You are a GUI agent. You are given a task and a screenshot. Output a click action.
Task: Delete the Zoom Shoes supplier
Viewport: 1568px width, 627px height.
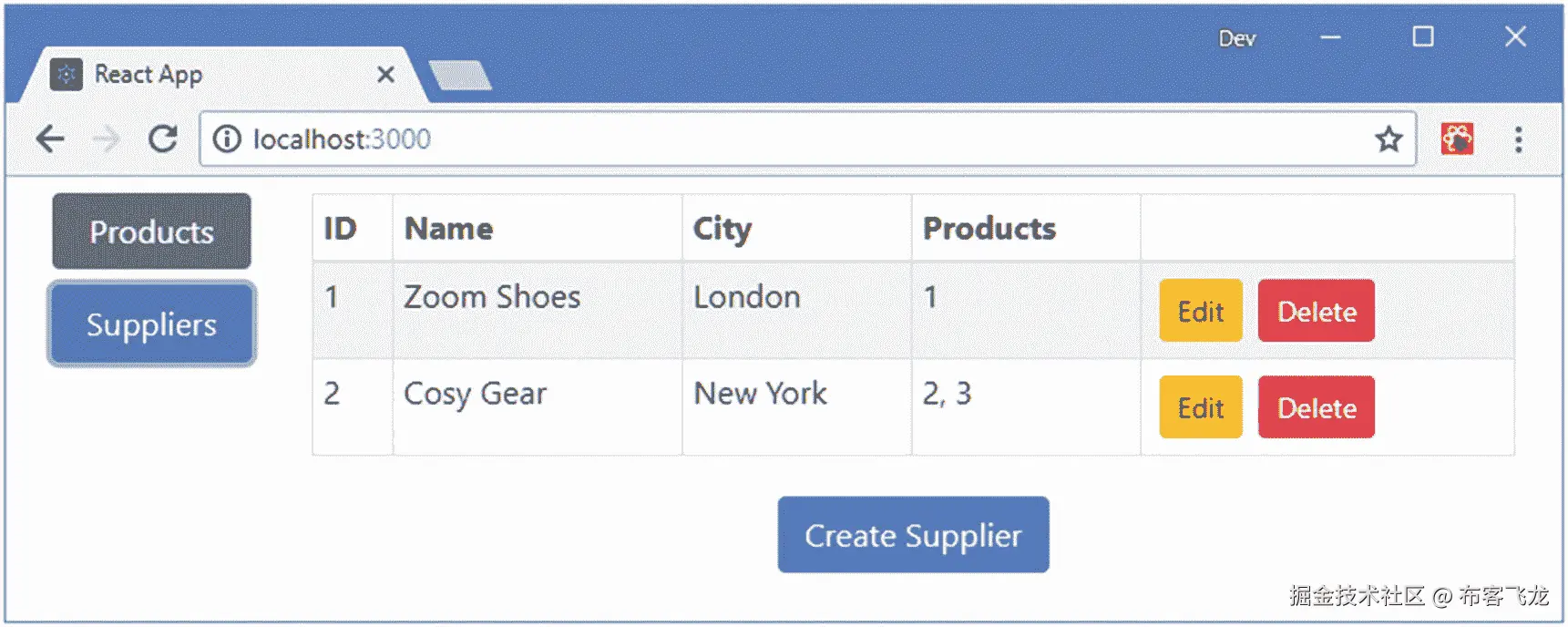click(x=1316, y=311)
